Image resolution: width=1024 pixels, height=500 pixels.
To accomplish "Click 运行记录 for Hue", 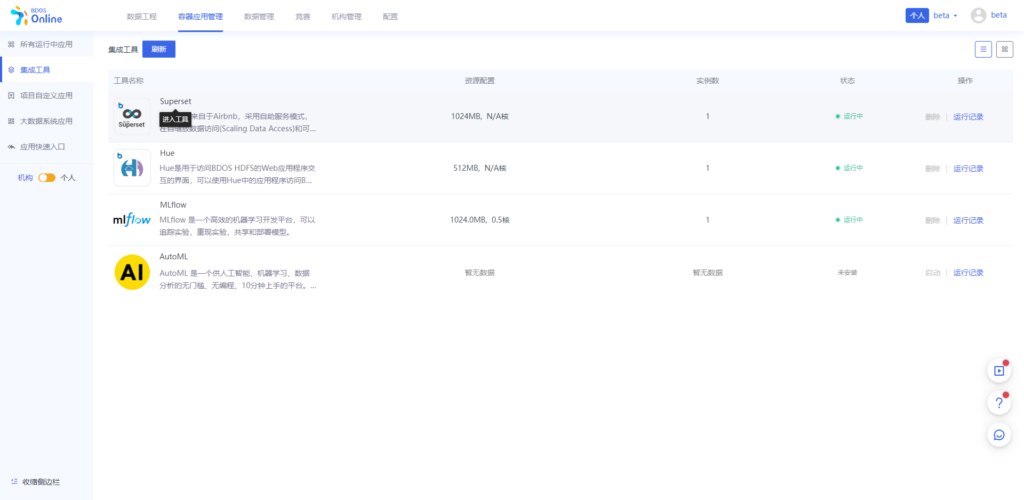I will tap(968, 168).
